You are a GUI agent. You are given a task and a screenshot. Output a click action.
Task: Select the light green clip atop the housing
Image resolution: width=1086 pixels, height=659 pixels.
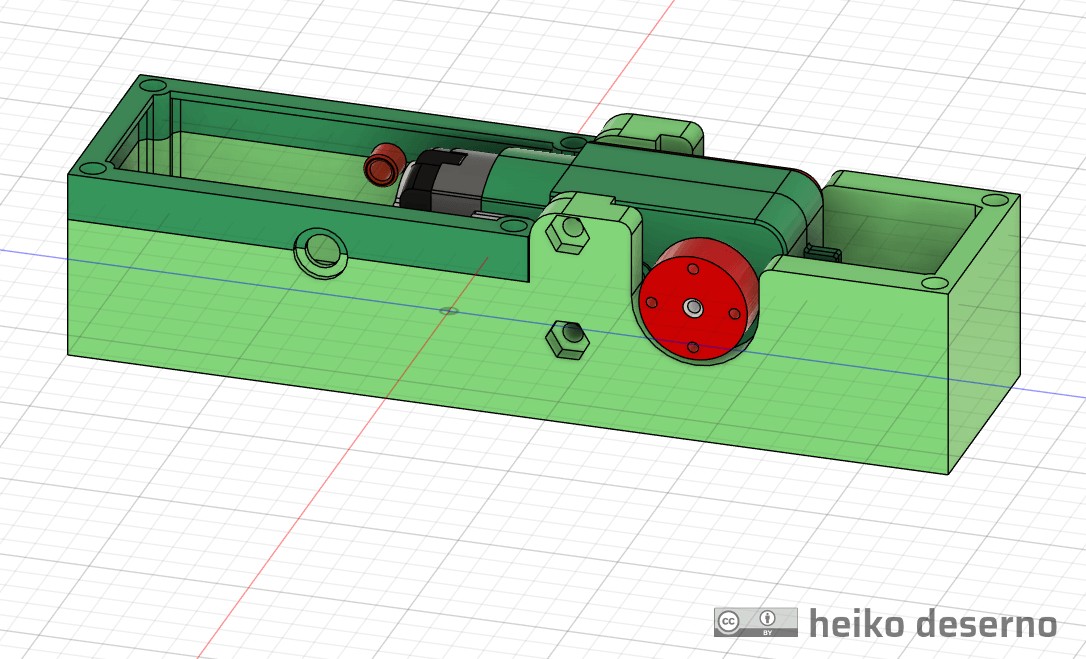(x=651, y=131)
